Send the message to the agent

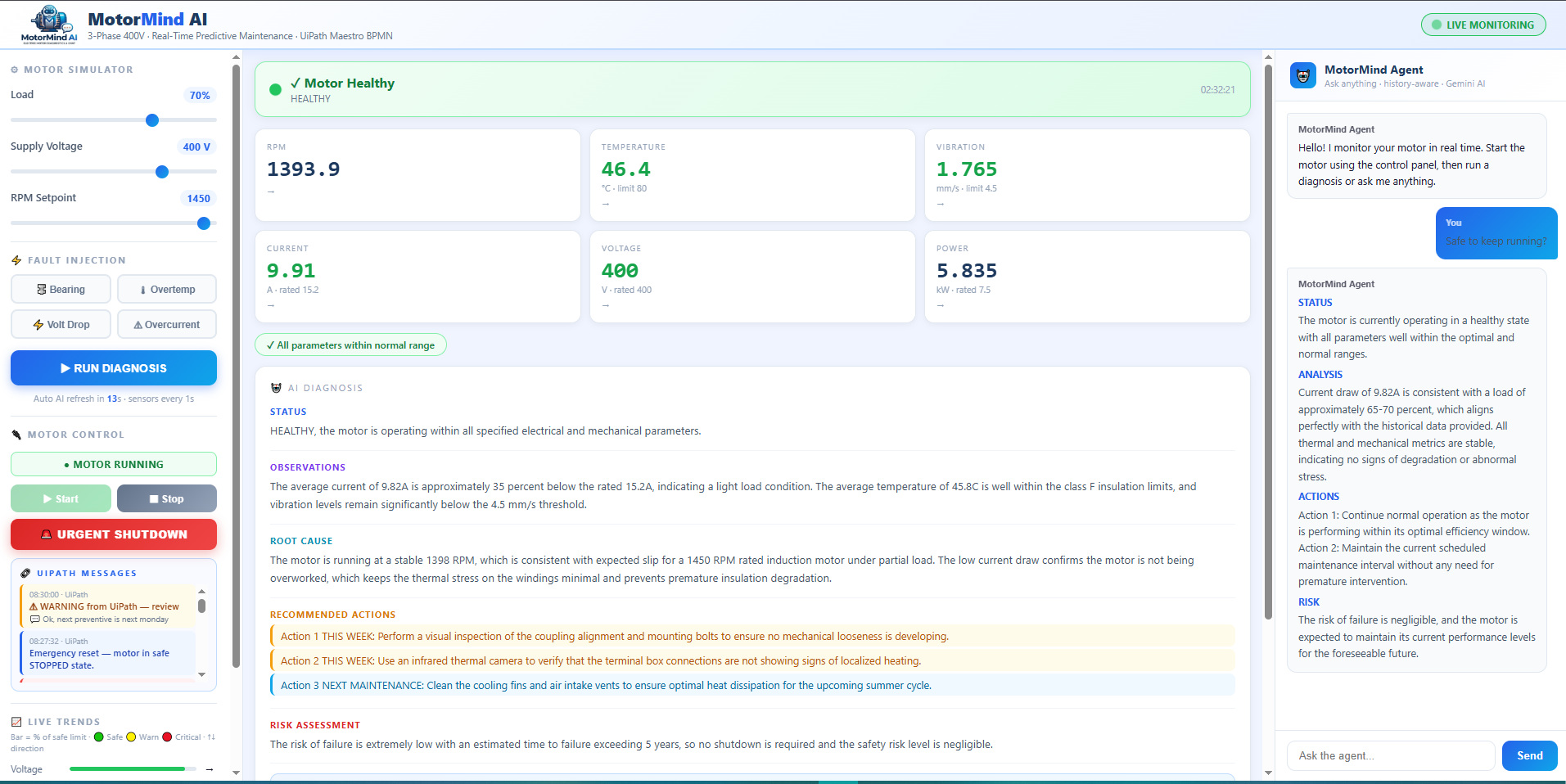tap(1529, 755)
